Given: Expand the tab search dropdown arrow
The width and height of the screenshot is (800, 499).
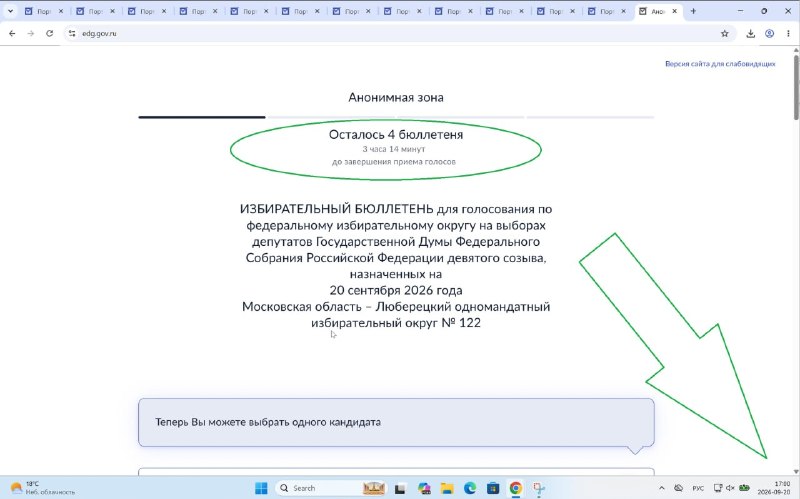Looking at the screenshot, I should 10,11.
